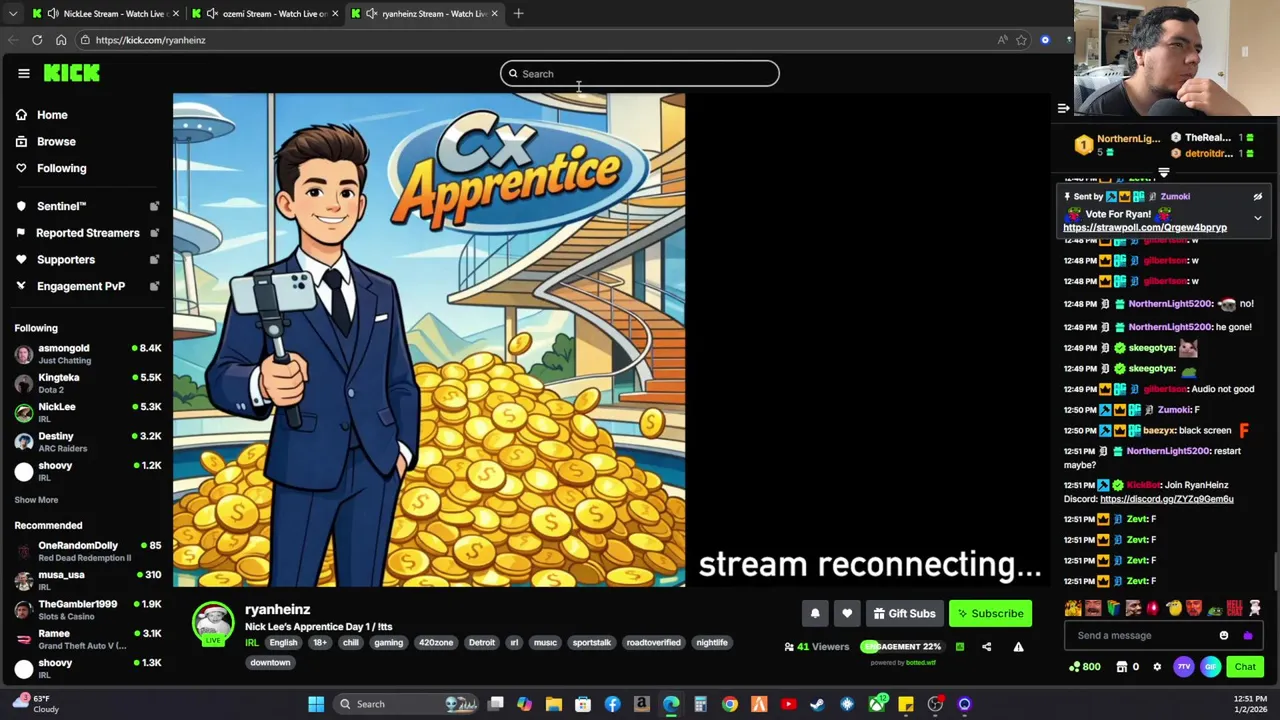Reload the page with refresh button
The height and width of the screenshot is (720, 1280).
point(37,40)
